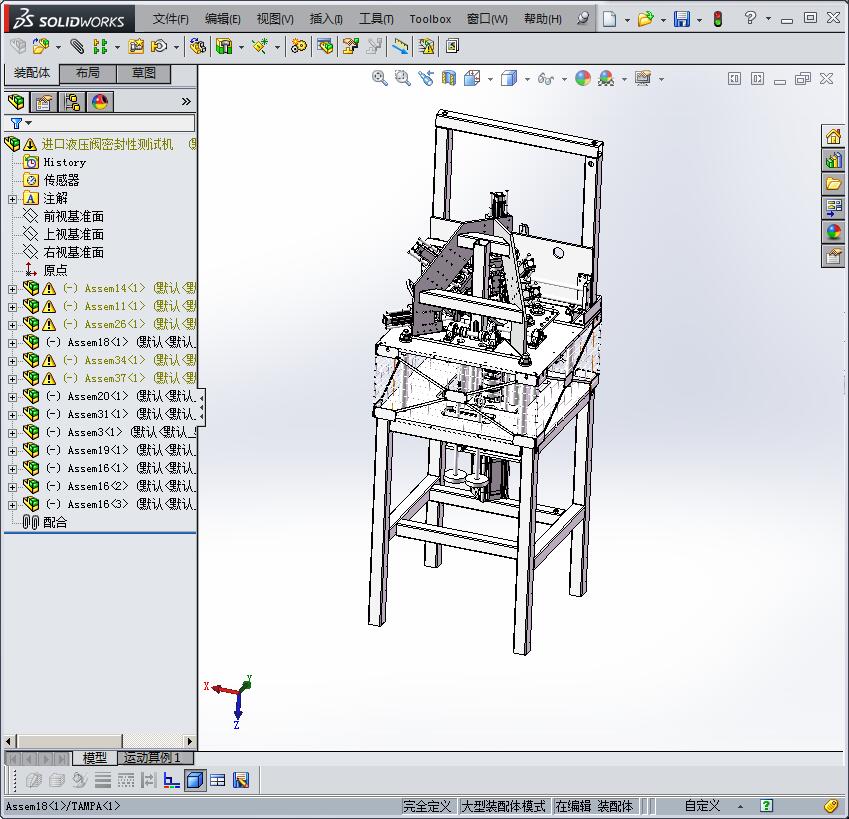Click the Previous View icon

(x=426, y=78)
